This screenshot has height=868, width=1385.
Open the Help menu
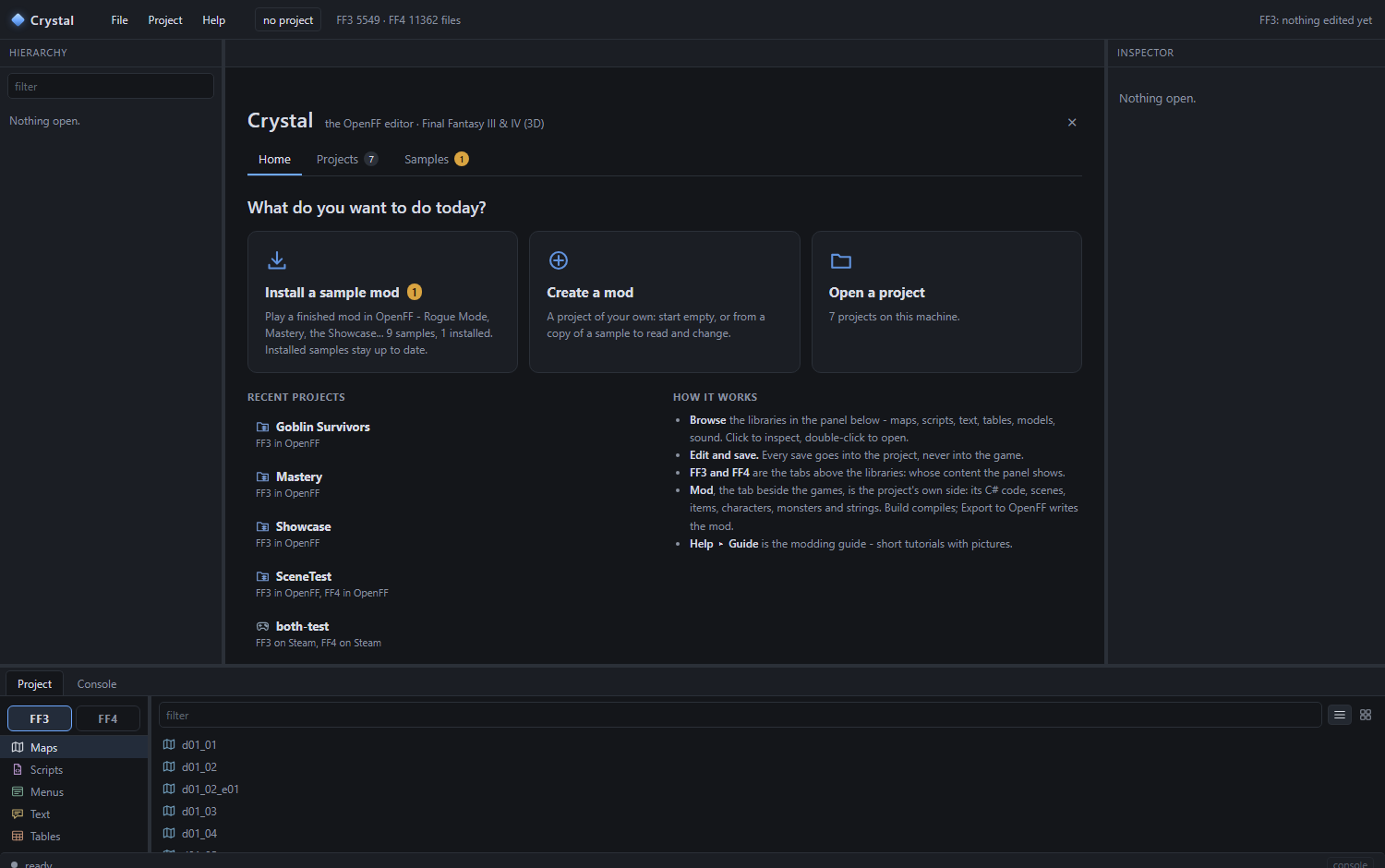[x=214, y=20]
